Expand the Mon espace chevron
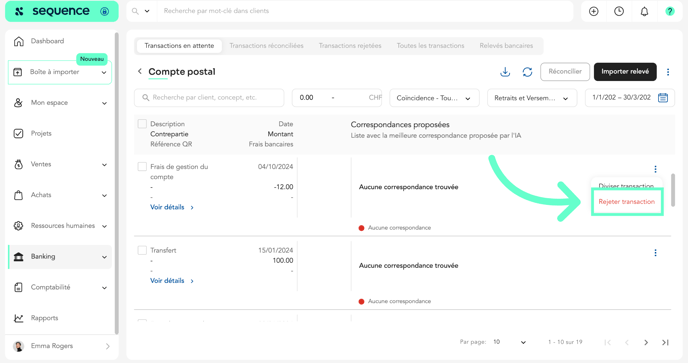This screenshot has width=688, height=363. pos(104,103)
